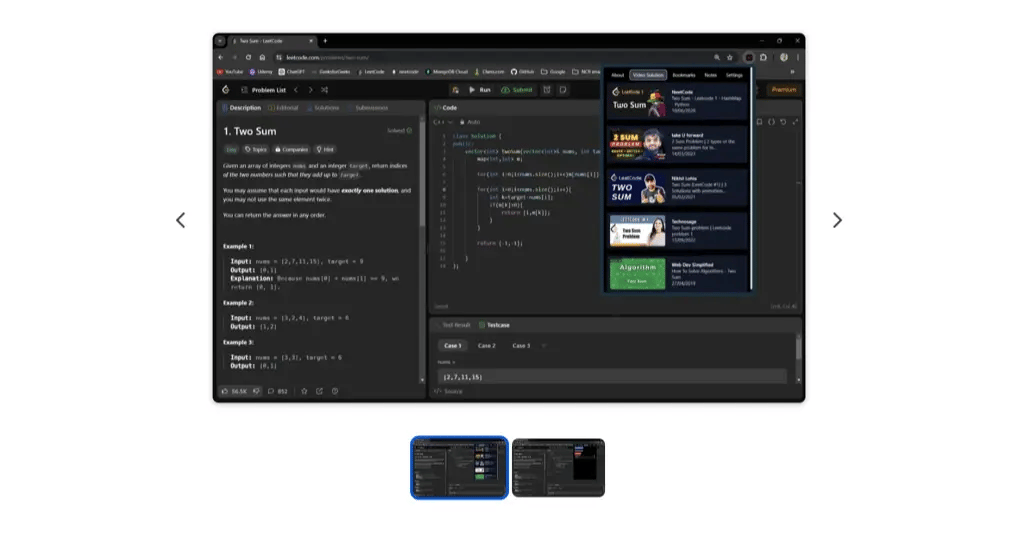Click the help question-mark icon

pos(335,391)
